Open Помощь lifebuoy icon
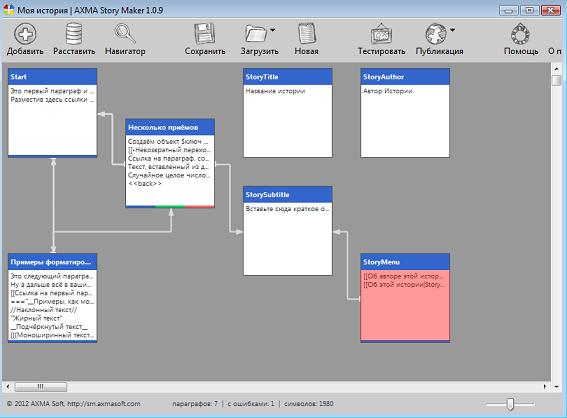Screen dimensions: 567x418 (520, 34)
